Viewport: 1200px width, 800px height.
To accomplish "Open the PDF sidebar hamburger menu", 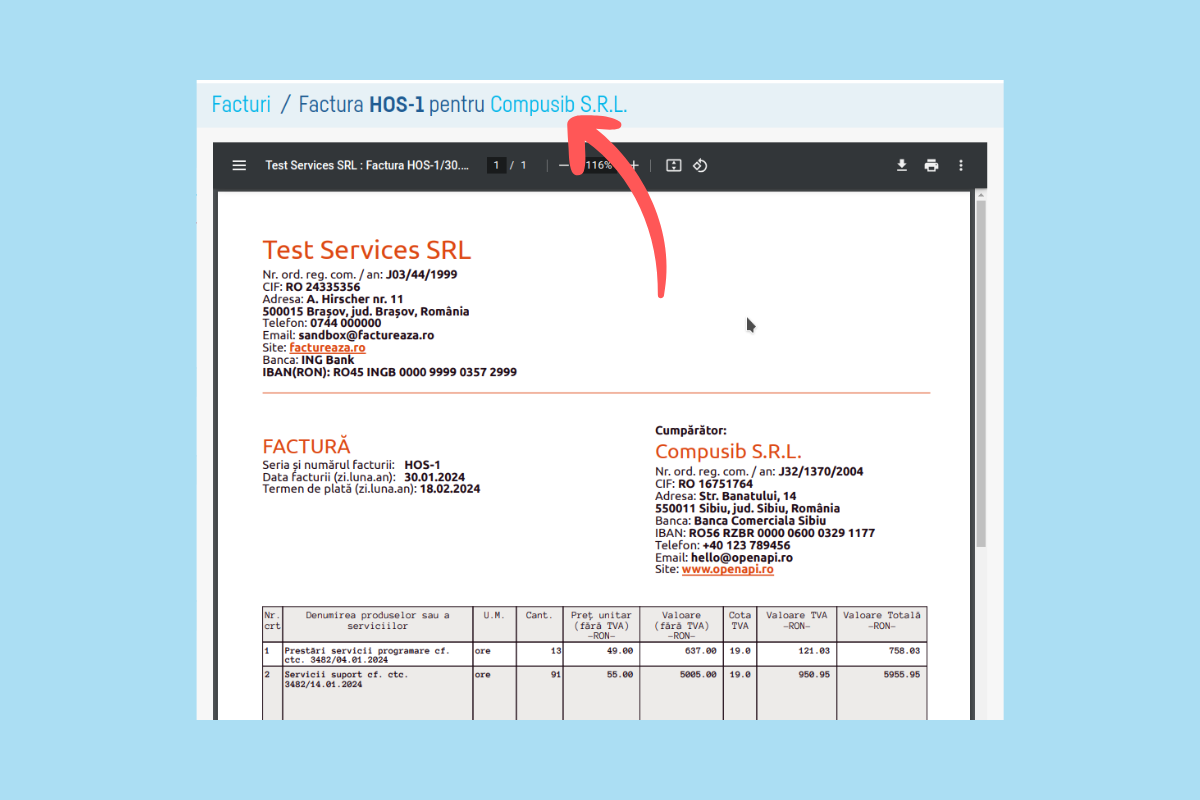I will 239,166.
